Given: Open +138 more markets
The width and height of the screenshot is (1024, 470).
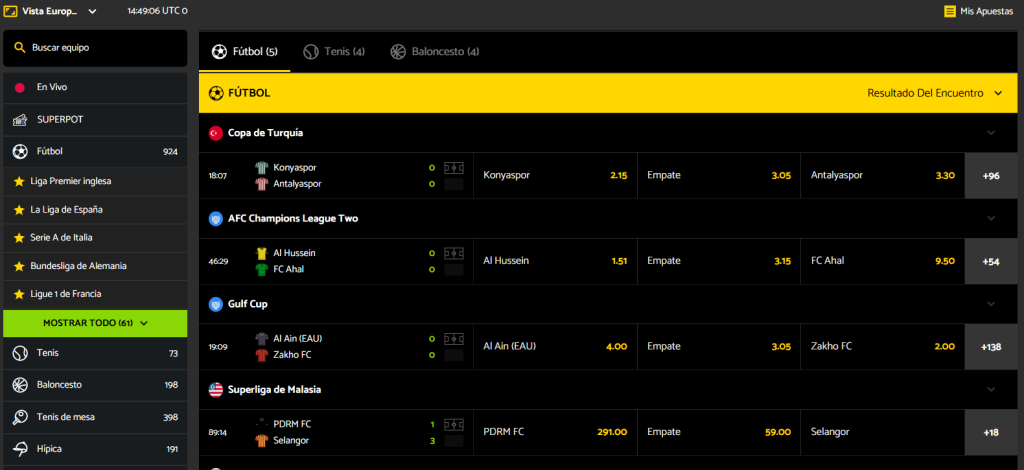Looking at the screenshot, I should (x=991, y=347).
